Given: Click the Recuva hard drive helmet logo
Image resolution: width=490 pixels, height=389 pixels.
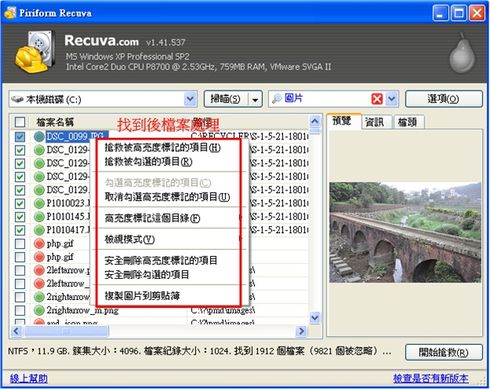Looking at the screenshot, I should click(34, 51).
